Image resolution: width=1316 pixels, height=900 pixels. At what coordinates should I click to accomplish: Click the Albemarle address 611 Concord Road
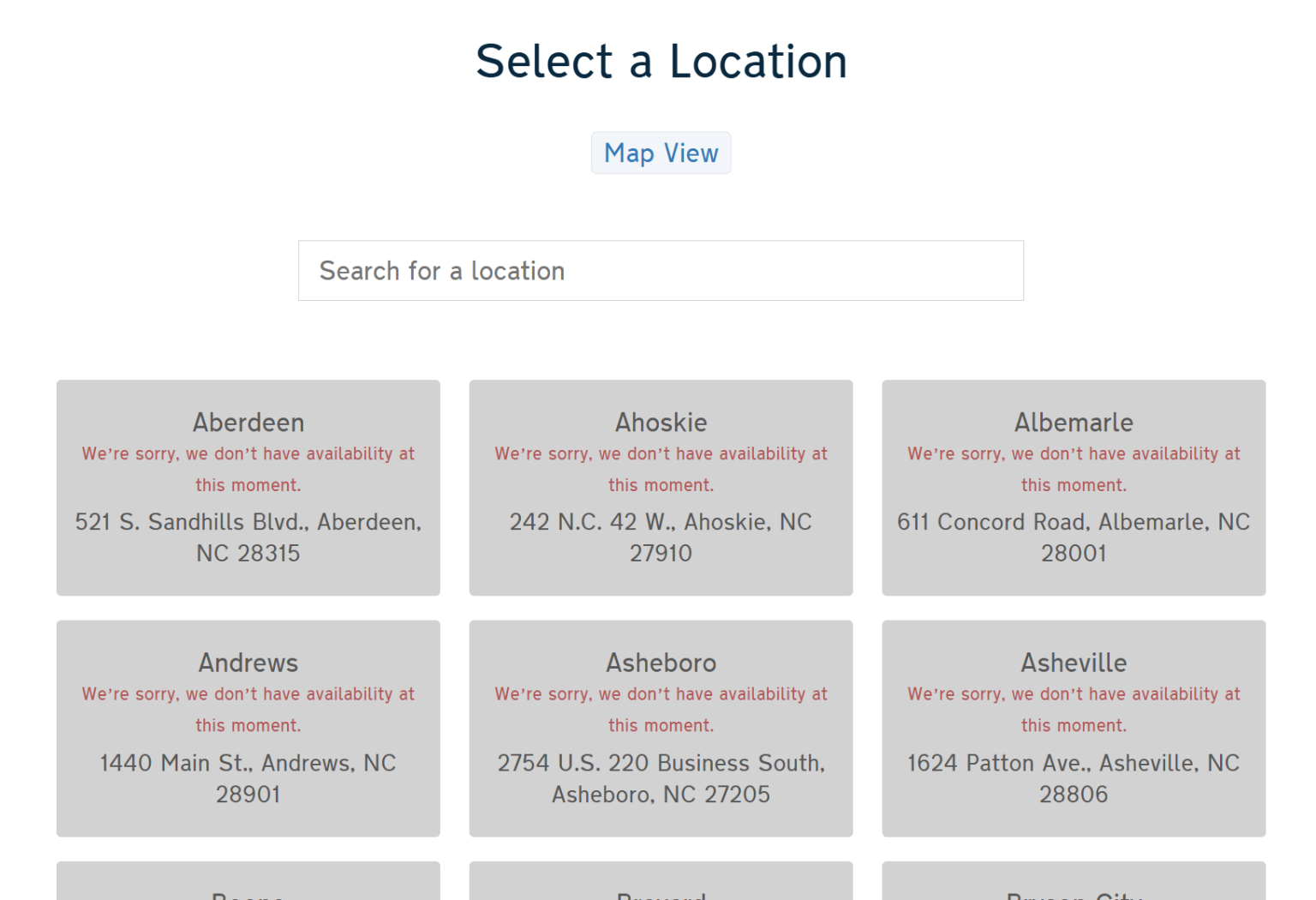click(x=1073, y=537)
